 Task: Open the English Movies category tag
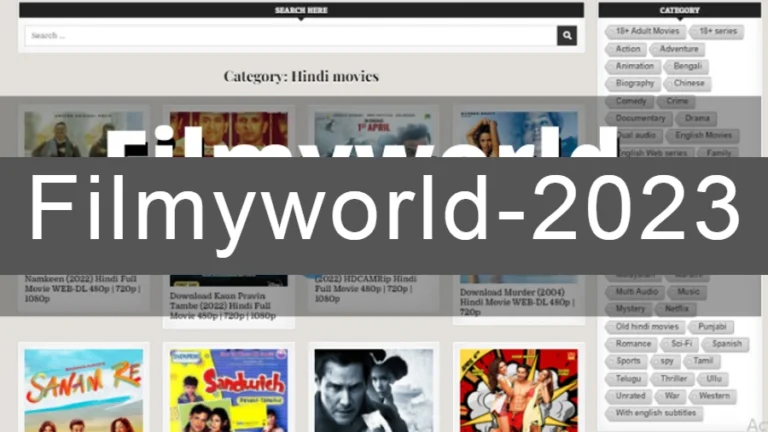tap(702, 136)
